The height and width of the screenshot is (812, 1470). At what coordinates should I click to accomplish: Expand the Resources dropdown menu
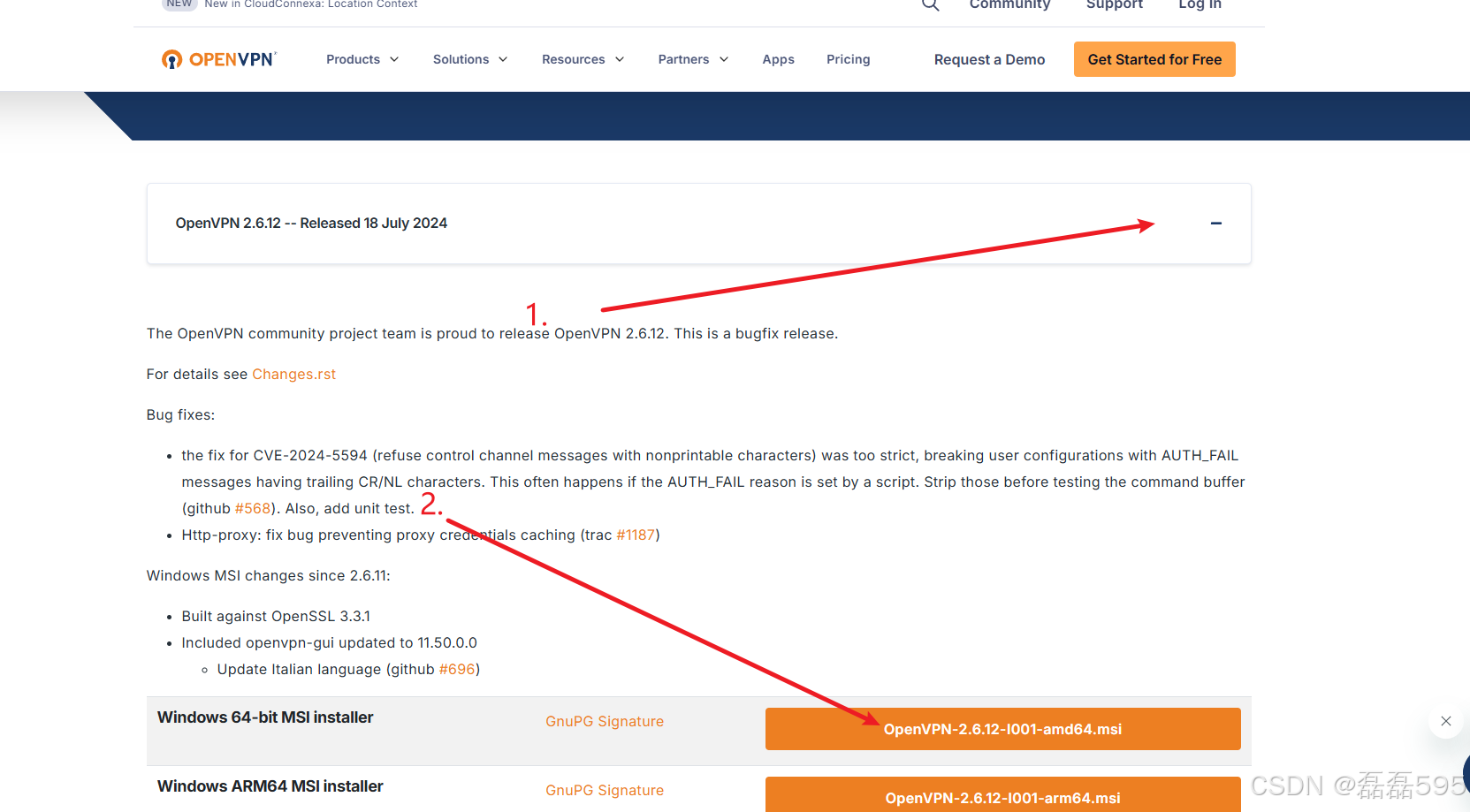(x=583, y=59)
